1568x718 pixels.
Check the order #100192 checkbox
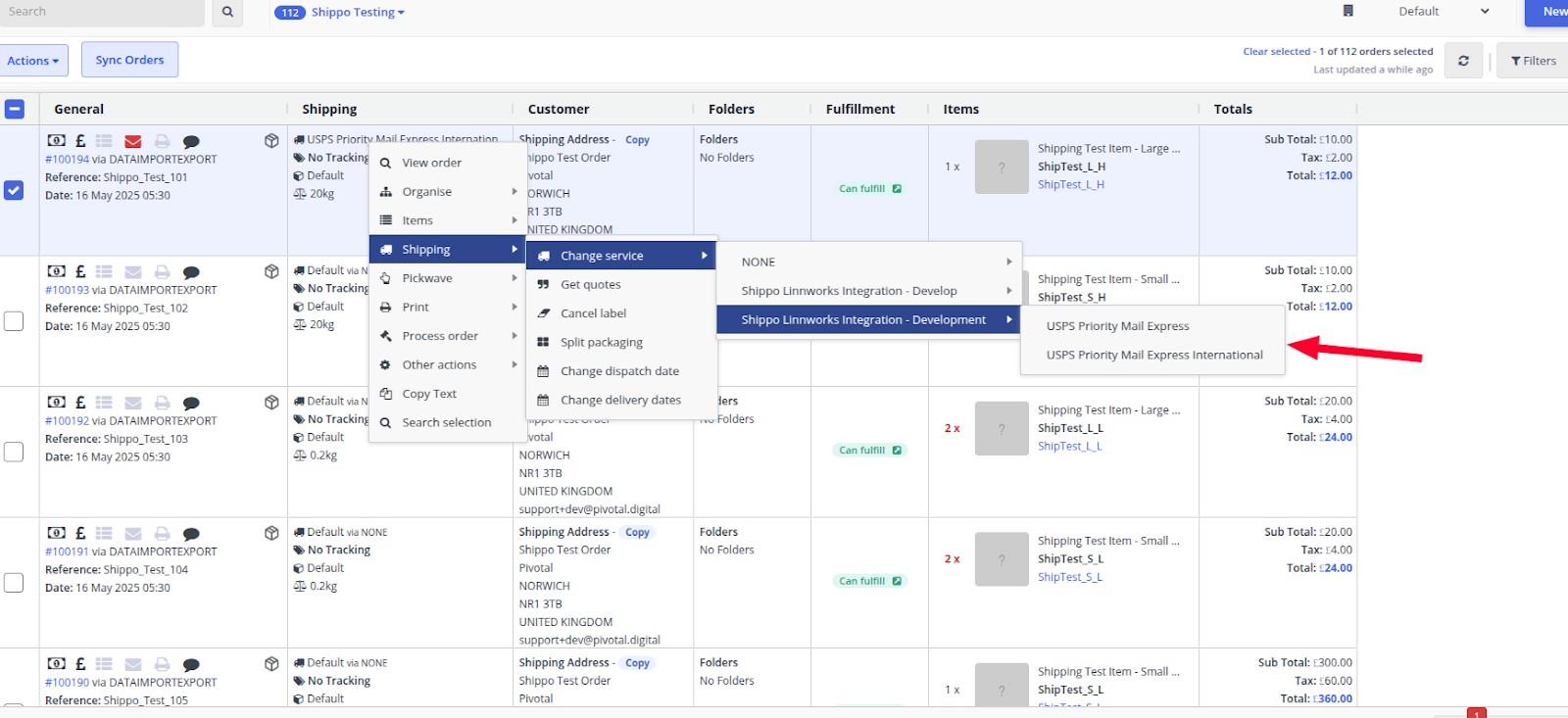point(14,452)
